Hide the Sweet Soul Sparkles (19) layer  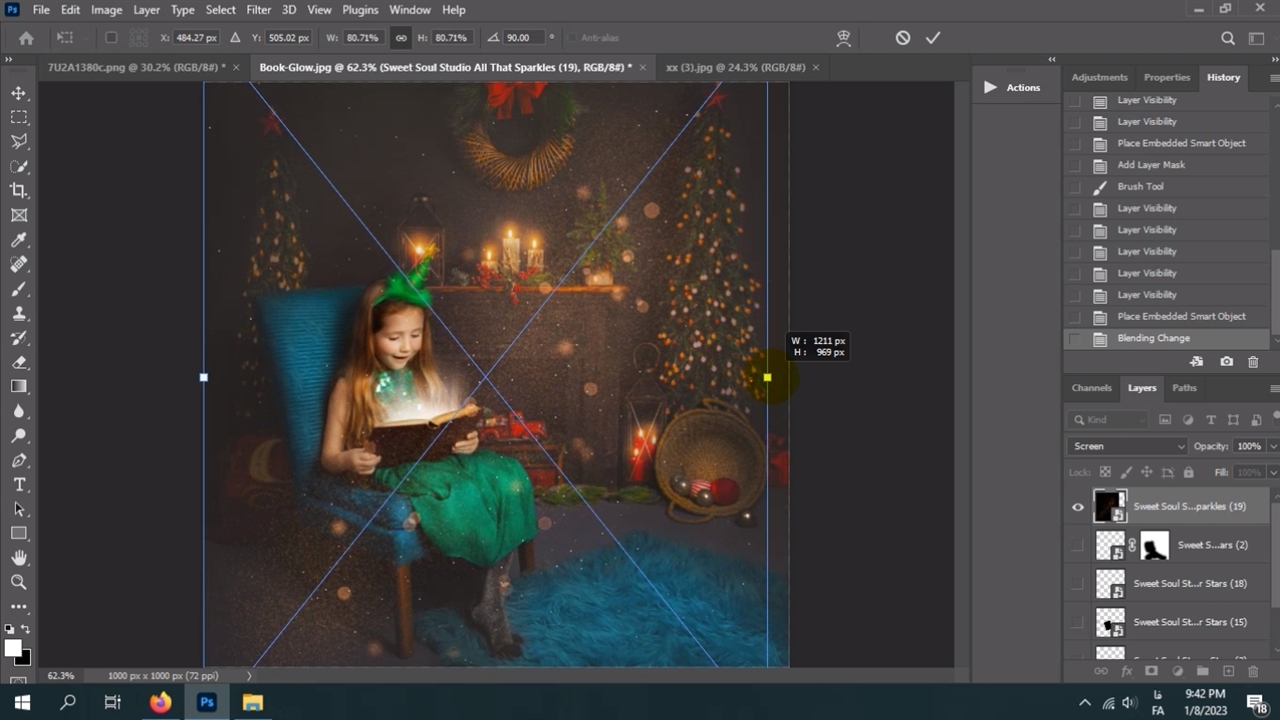pyautogui.click(x=1078, y=507)
